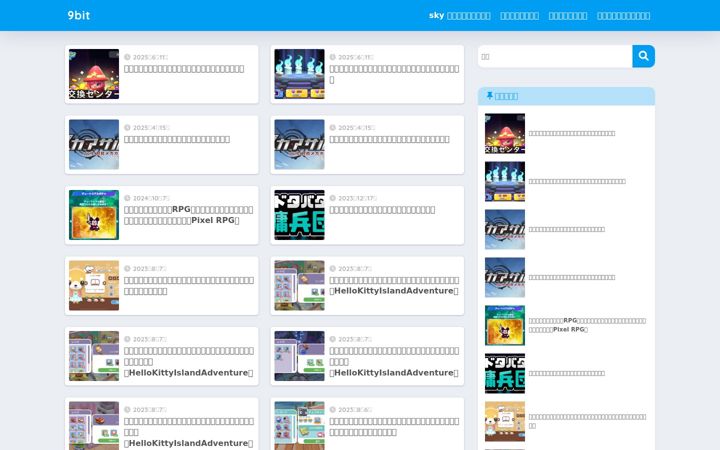Viewport: 720px width, 450px height.
Task: Open the sidebar ドタバタ傭兵団 thumbnail
Action: pos(505,373)
